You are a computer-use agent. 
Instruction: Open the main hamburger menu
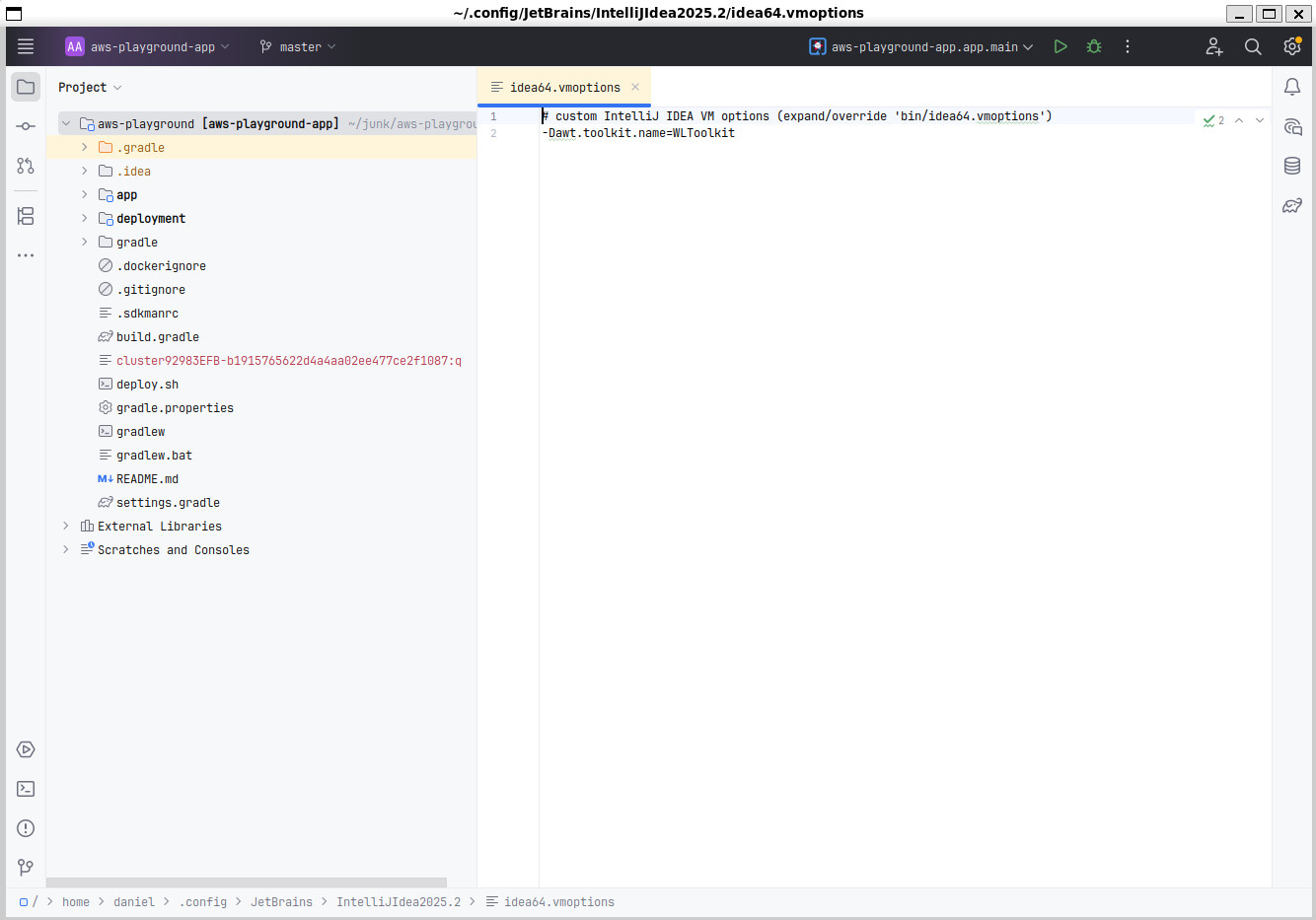26,46
